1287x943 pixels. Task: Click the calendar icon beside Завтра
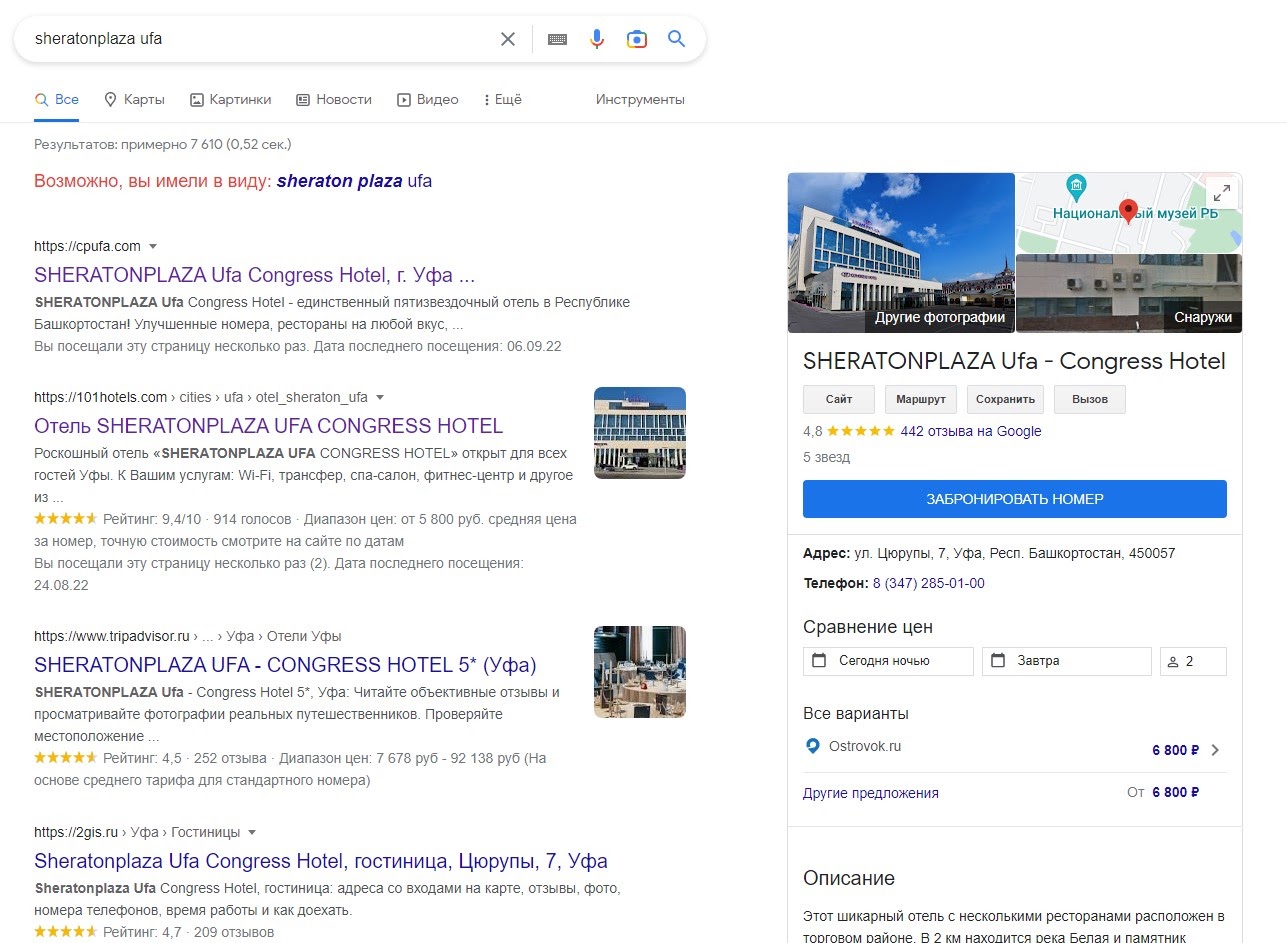(x=998, y=661)
